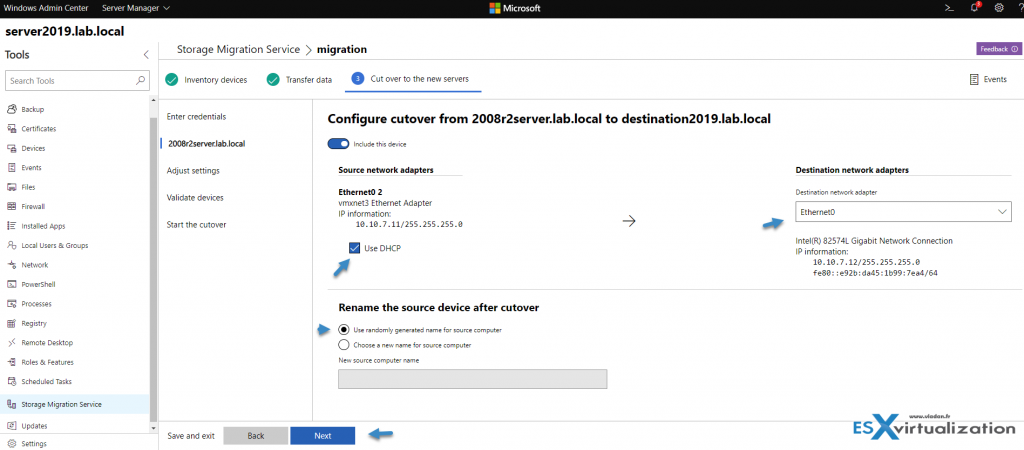
Task: Select the Adjust settings step
Action: click(x=193, y=171)
